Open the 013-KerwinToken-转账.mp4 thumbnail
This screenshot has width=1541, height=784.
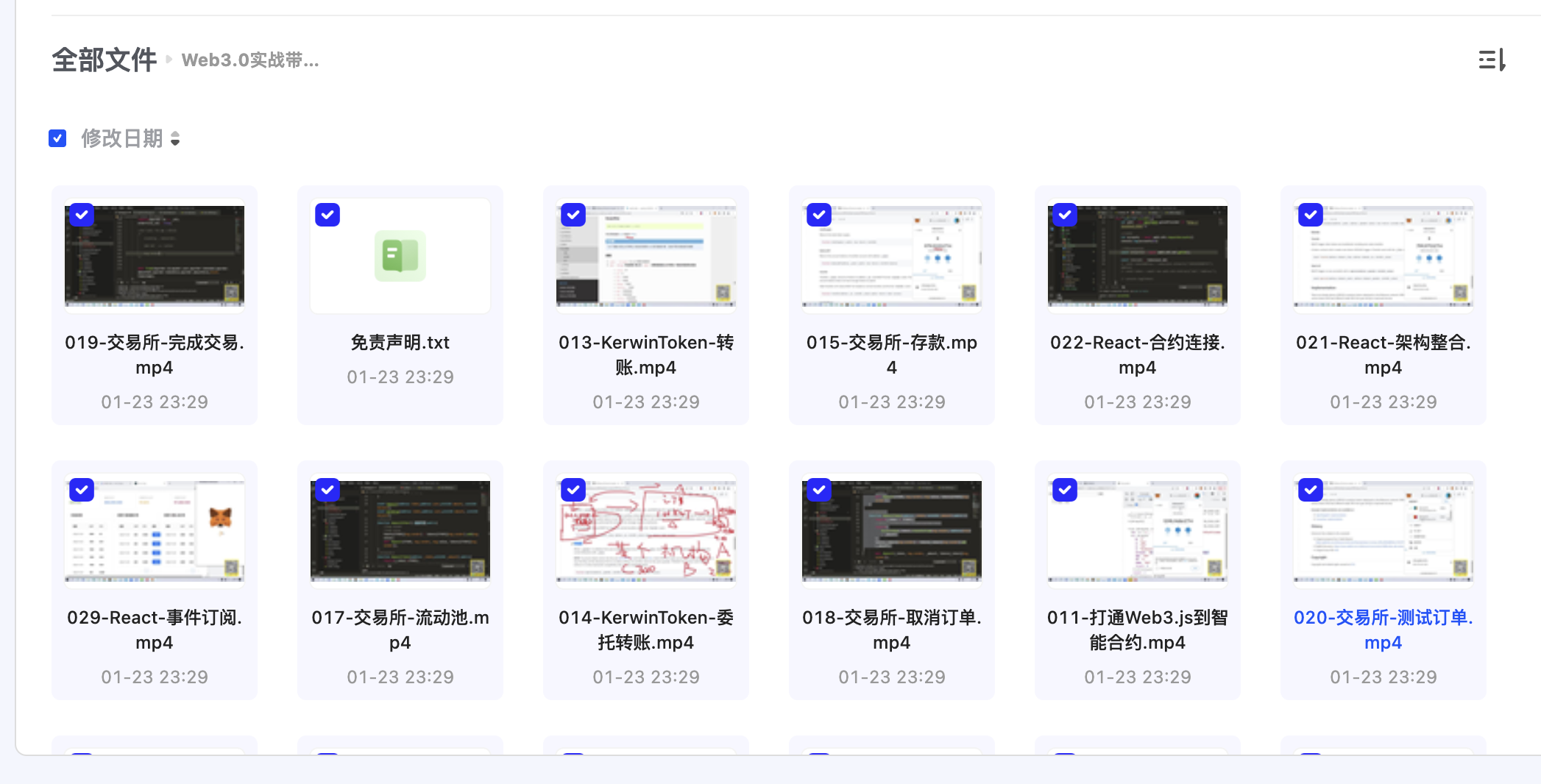pyautogui.click(x=645, y=256)
